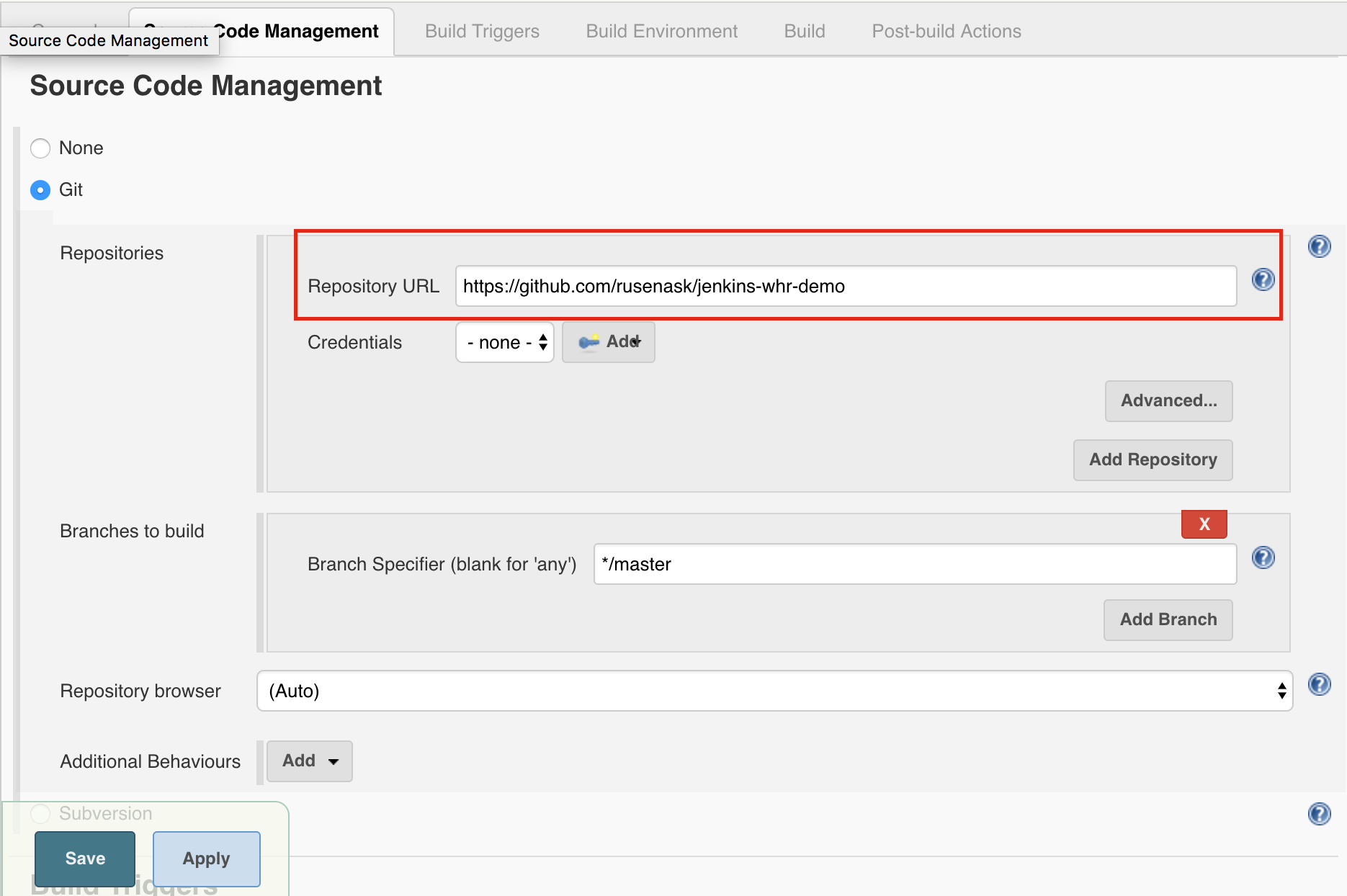Image resolution: width=1347 pixels, height=896 pixels.
Task: Click the key icon on Add credentials button
Action: tap(589, 341)
